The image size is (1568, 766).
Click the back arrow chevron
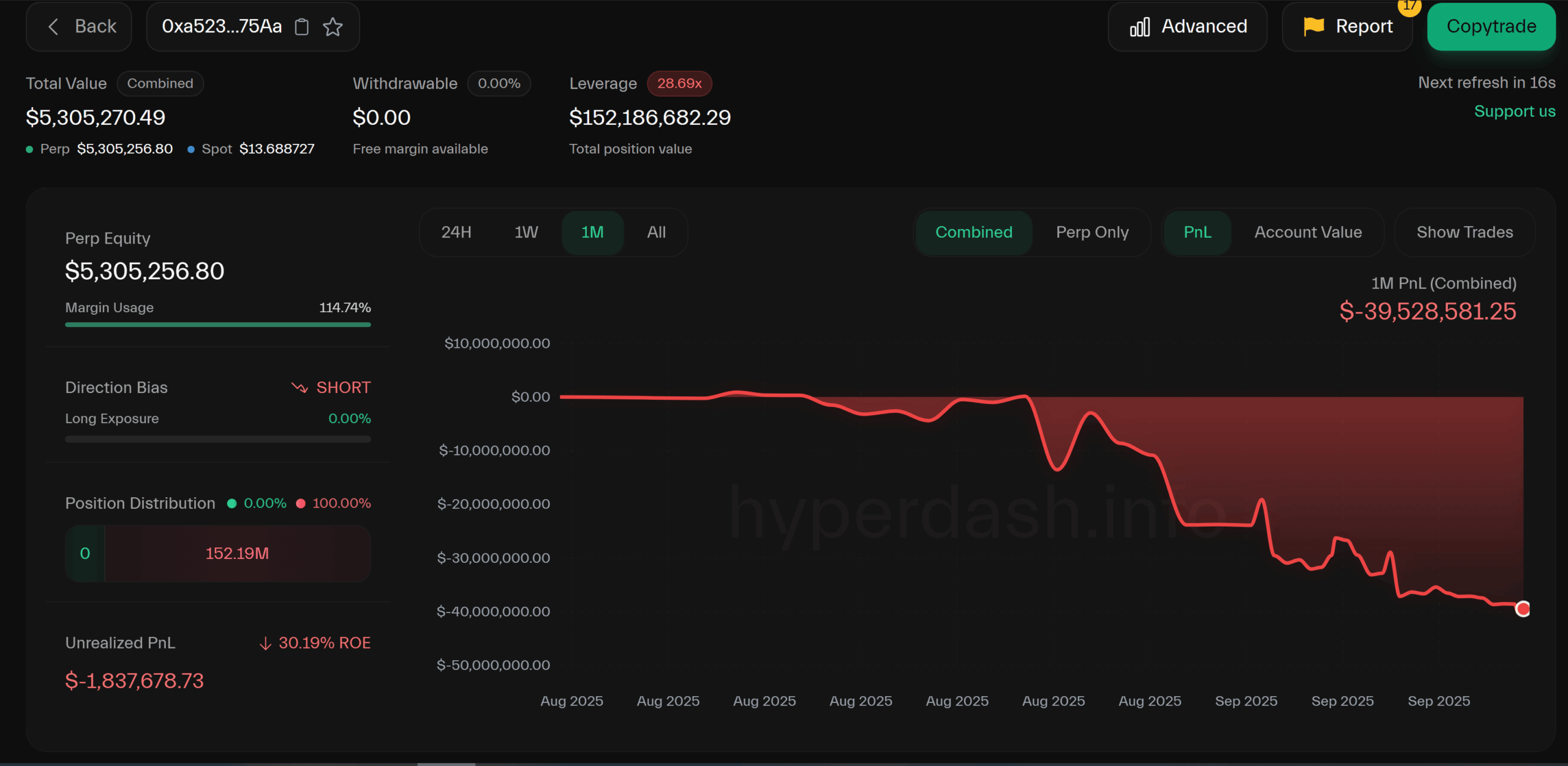pos(53,26)
